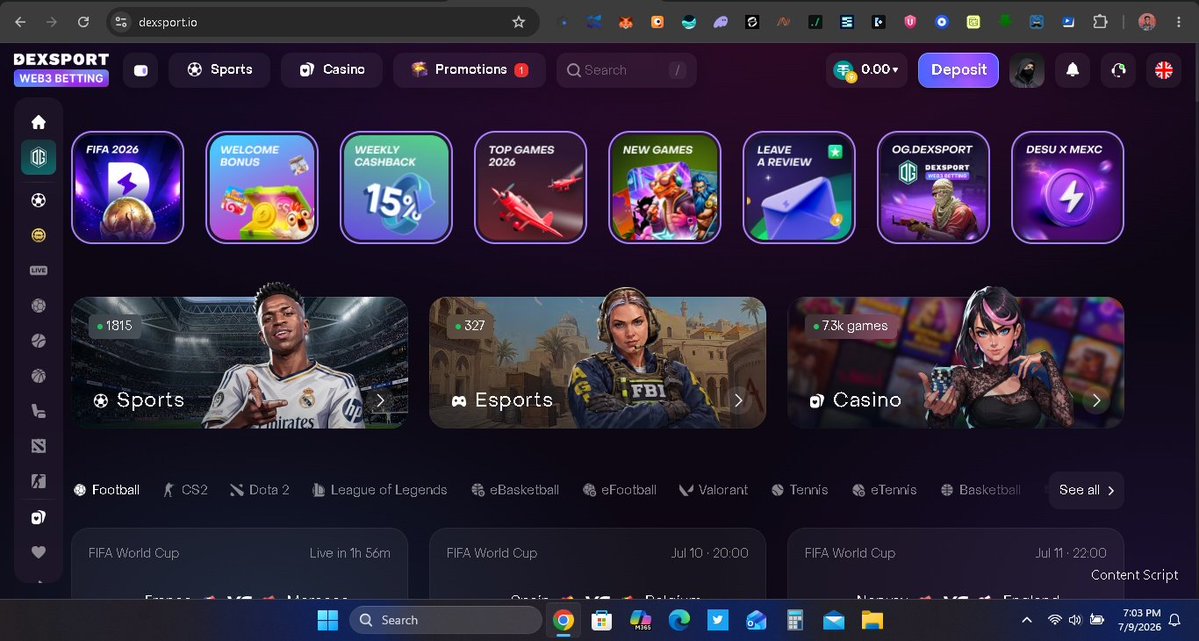
Task: Open the language selector UK flag
Action: (x=1164, y=70)
